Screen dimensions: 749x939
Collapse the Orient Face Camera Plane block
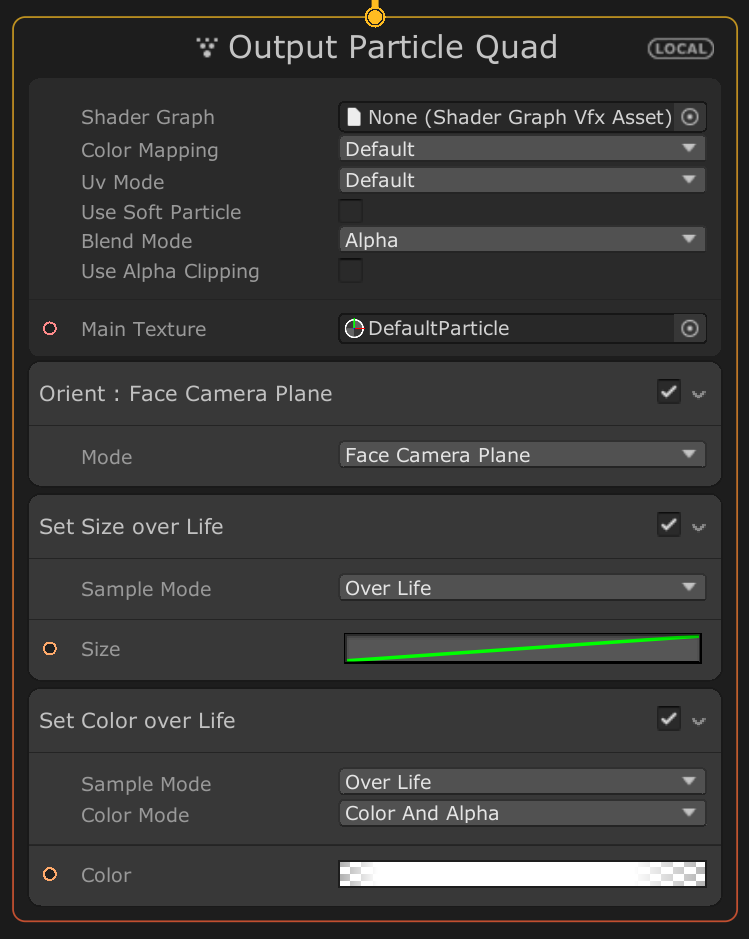(x=699, y=394)
